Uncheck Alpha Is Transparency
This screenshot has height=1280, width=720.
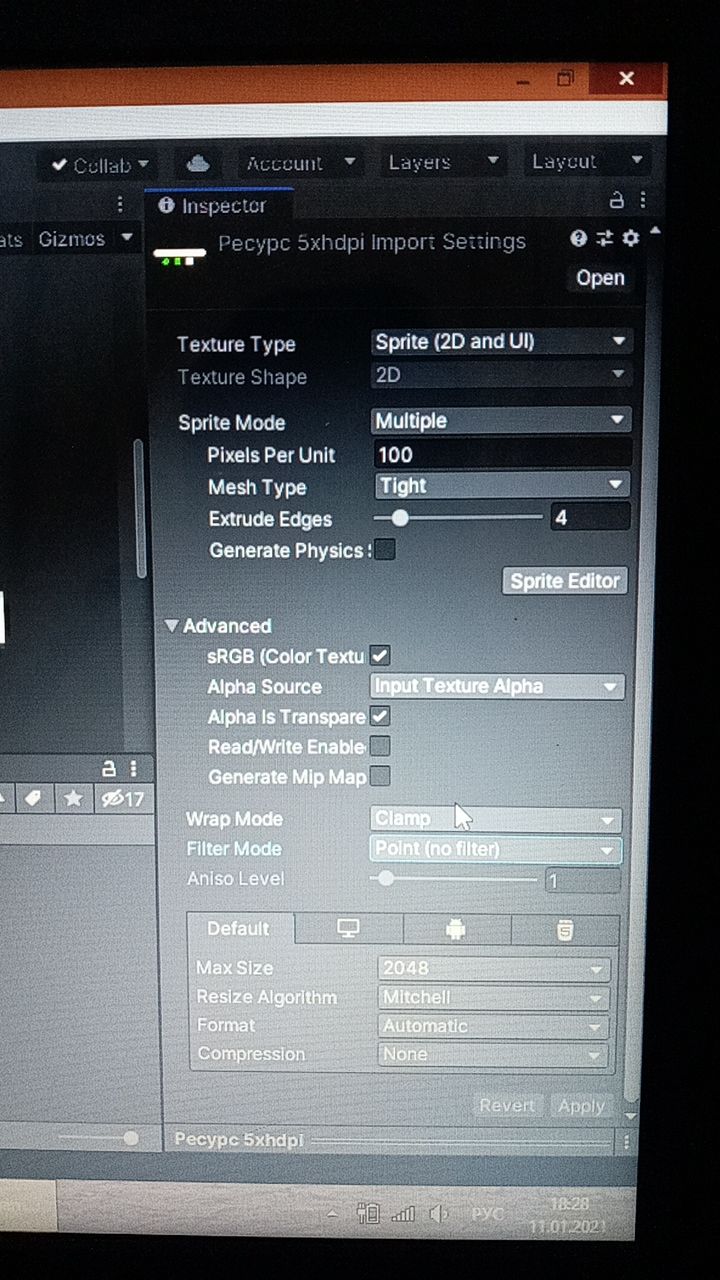click(380, 716)
